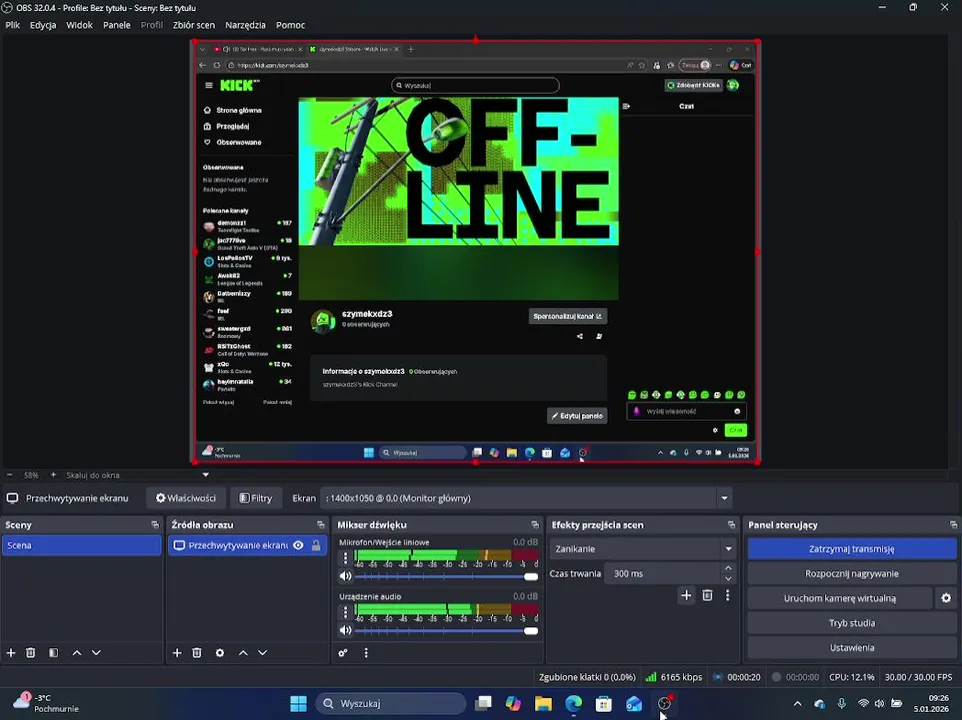Adjust Urządzenie audio volume slider
The image size is (962, 720).
coord(446,630)
